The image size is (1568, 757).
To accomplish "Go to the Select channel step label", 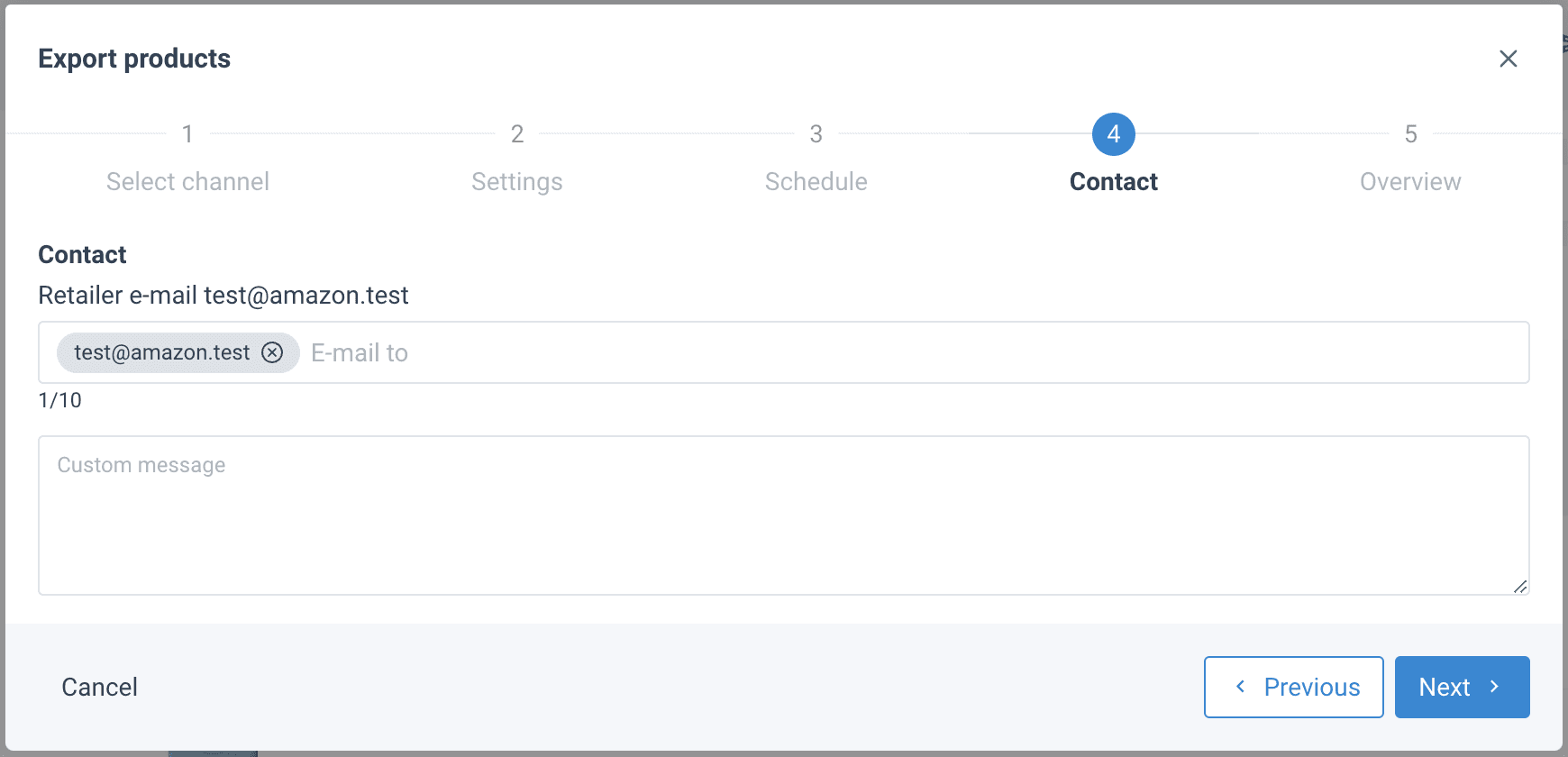I will click(x=187, y=182).
